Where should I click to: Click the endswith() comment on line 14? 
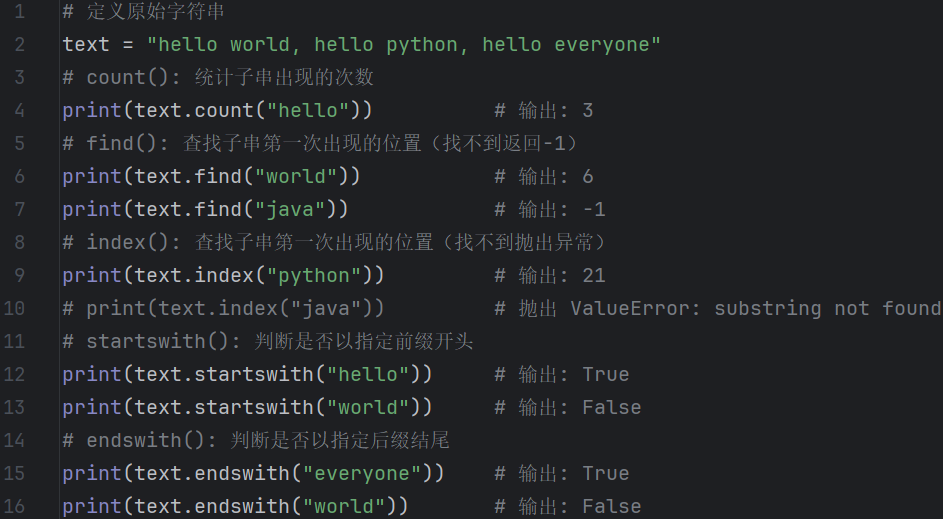click(256, 441)
